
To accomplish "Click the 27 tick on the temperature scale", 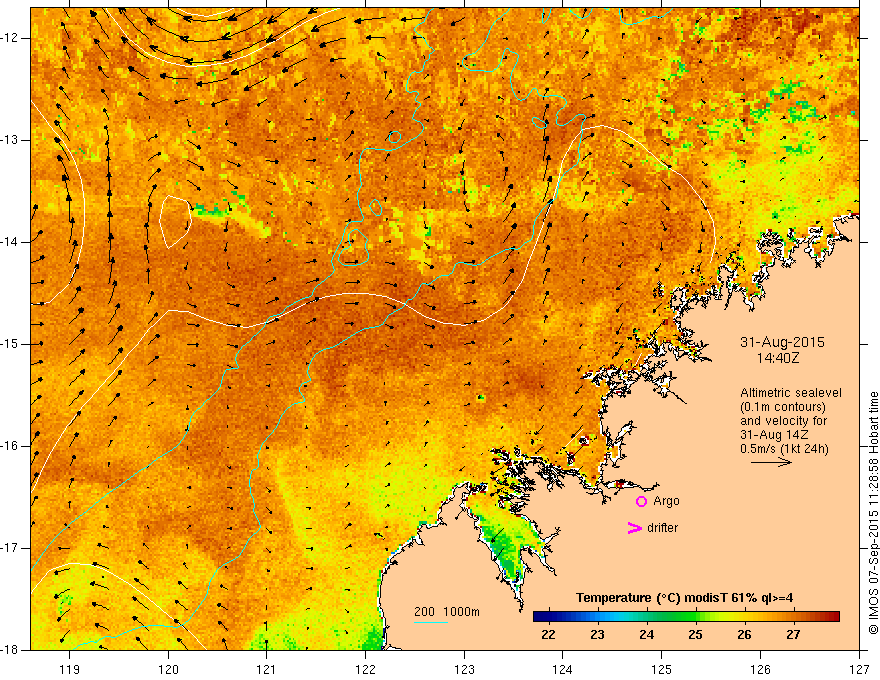I will 793,635.
